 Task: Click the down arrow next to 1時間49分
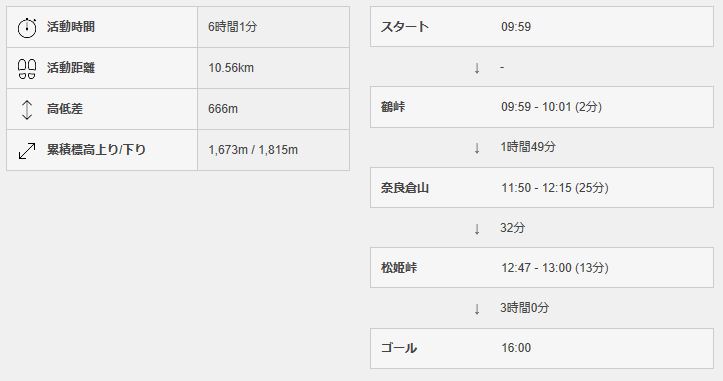(477, 148)
